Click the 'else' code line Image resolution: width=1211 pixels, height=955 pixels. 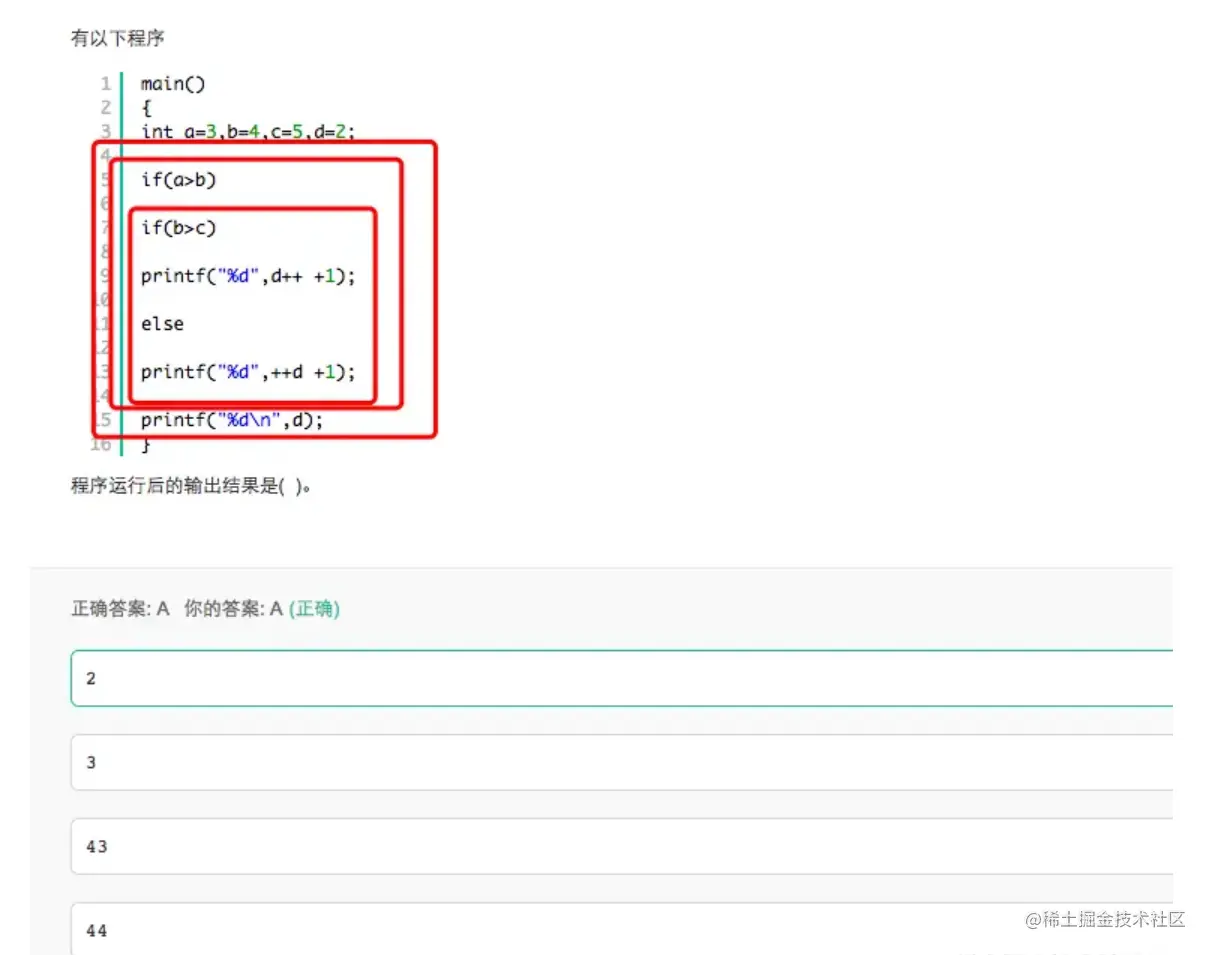pos(162,324)
